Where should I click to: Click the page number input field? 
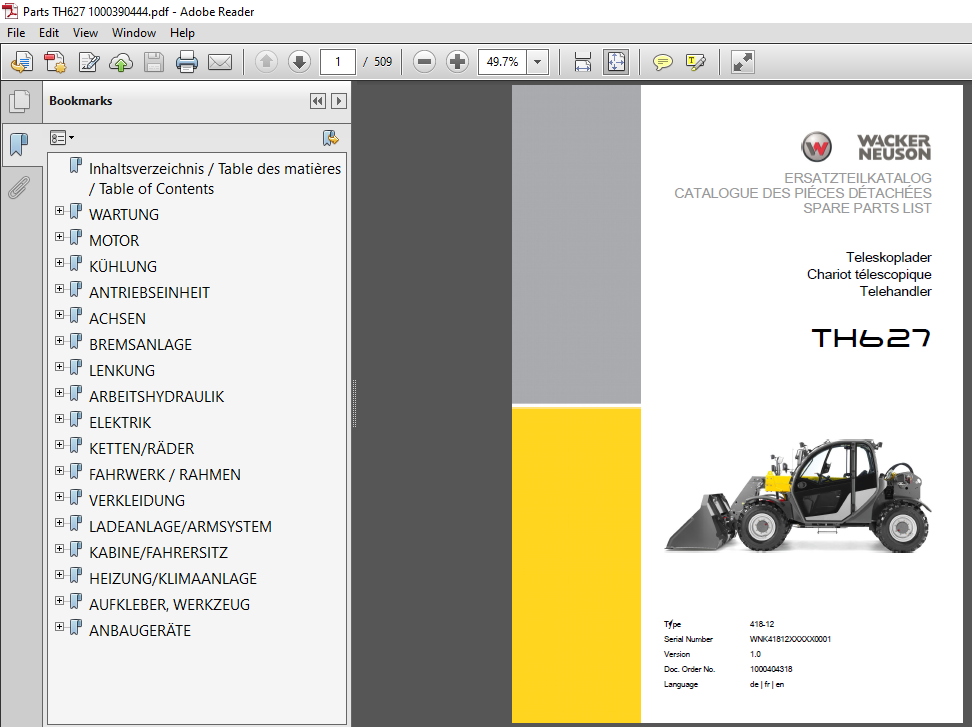point(338,62)
